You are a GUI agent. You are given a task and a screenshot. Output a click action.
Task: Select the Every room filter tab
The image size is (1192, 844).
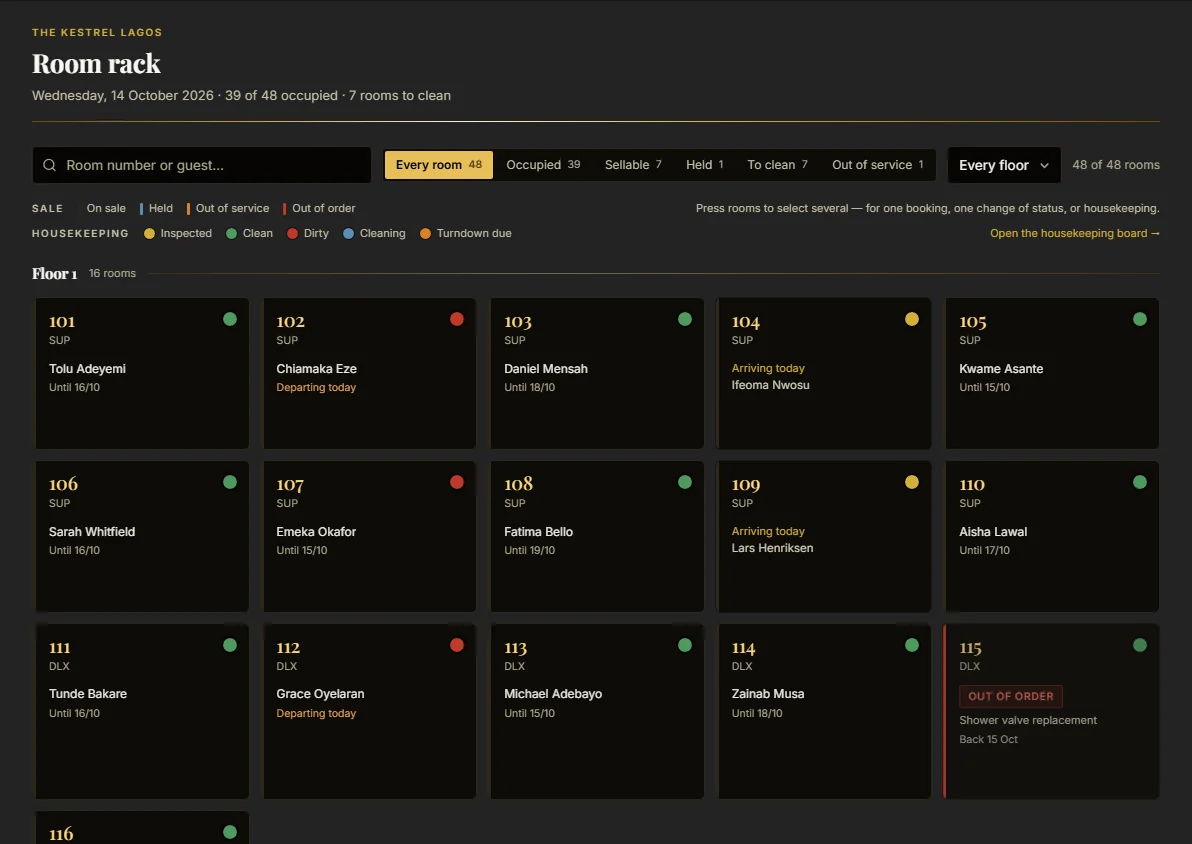439,165
